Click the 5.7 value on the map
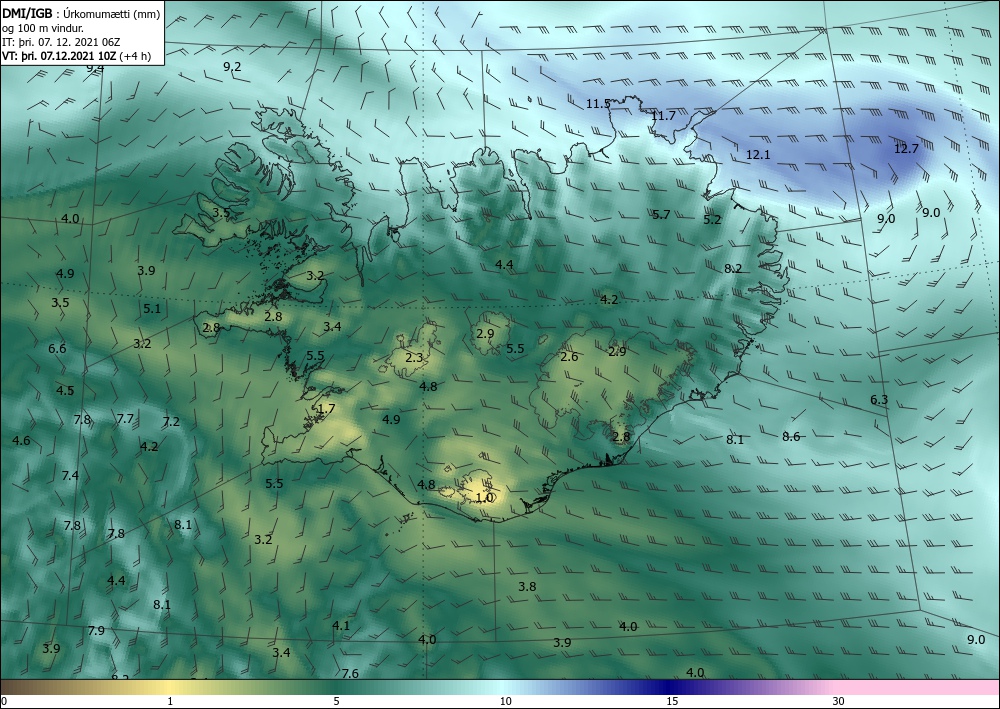Viewport: 1000px width, 709px height. point(661,214)
